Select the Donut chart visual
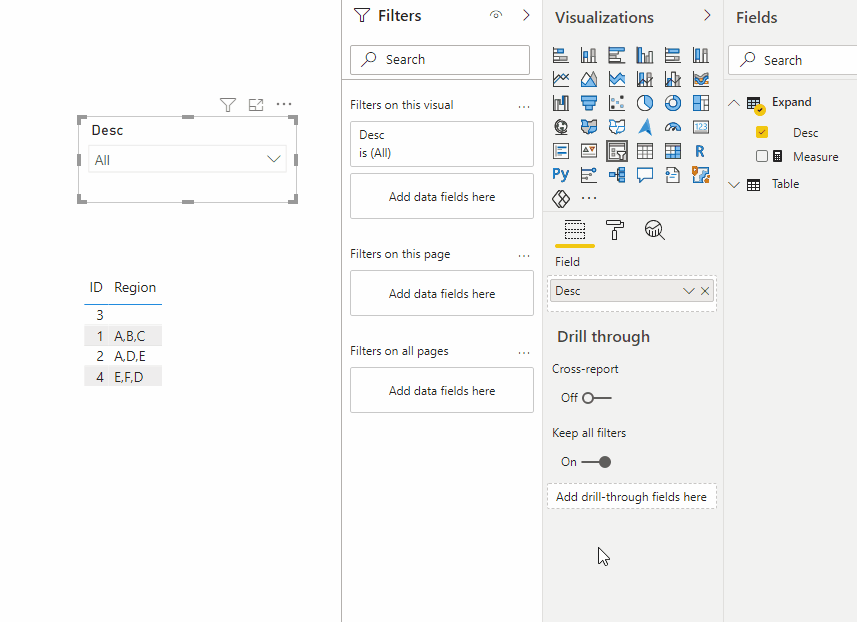The image size is (857, 622). click(673, 103)
